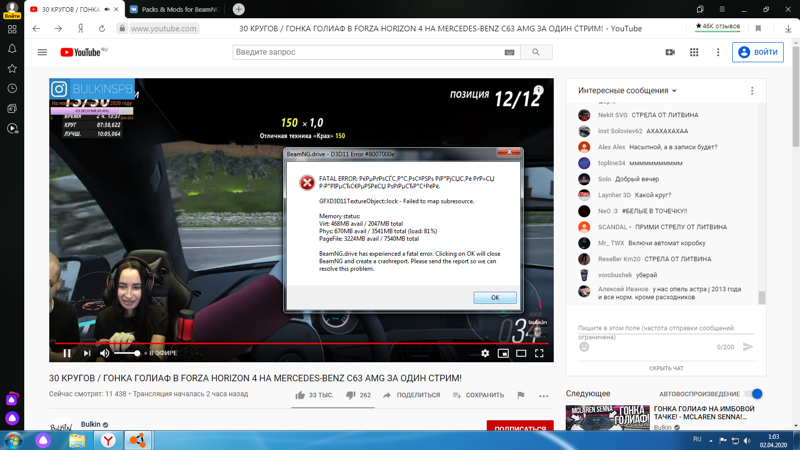Open the player settings gear
Screen dimensions: 800x450
coord(485,353)
